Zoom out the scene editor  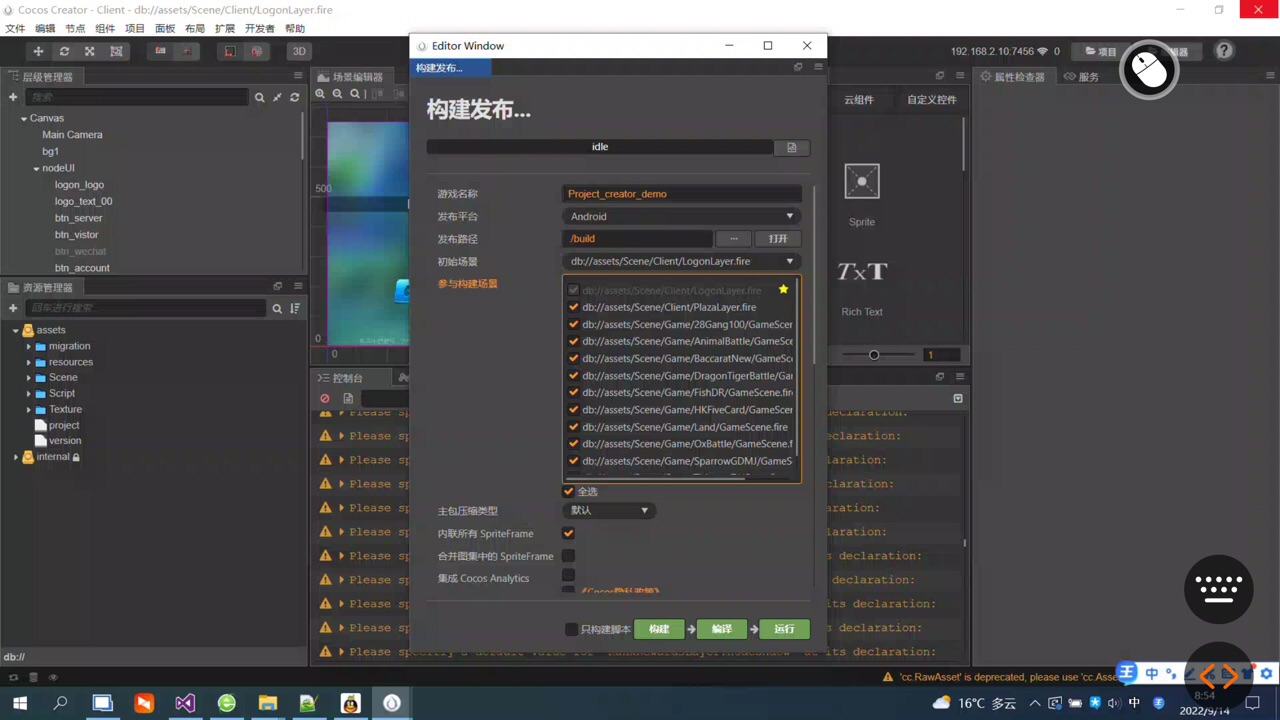tap(338, 94)
